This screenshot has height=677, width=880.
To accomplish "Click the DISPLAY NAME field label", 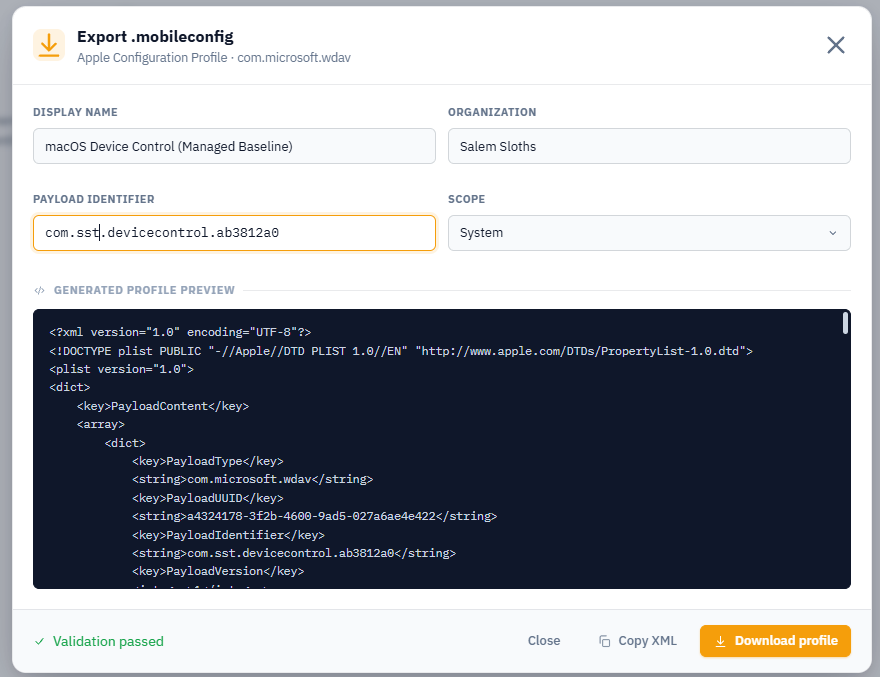I will click(75, 112).
